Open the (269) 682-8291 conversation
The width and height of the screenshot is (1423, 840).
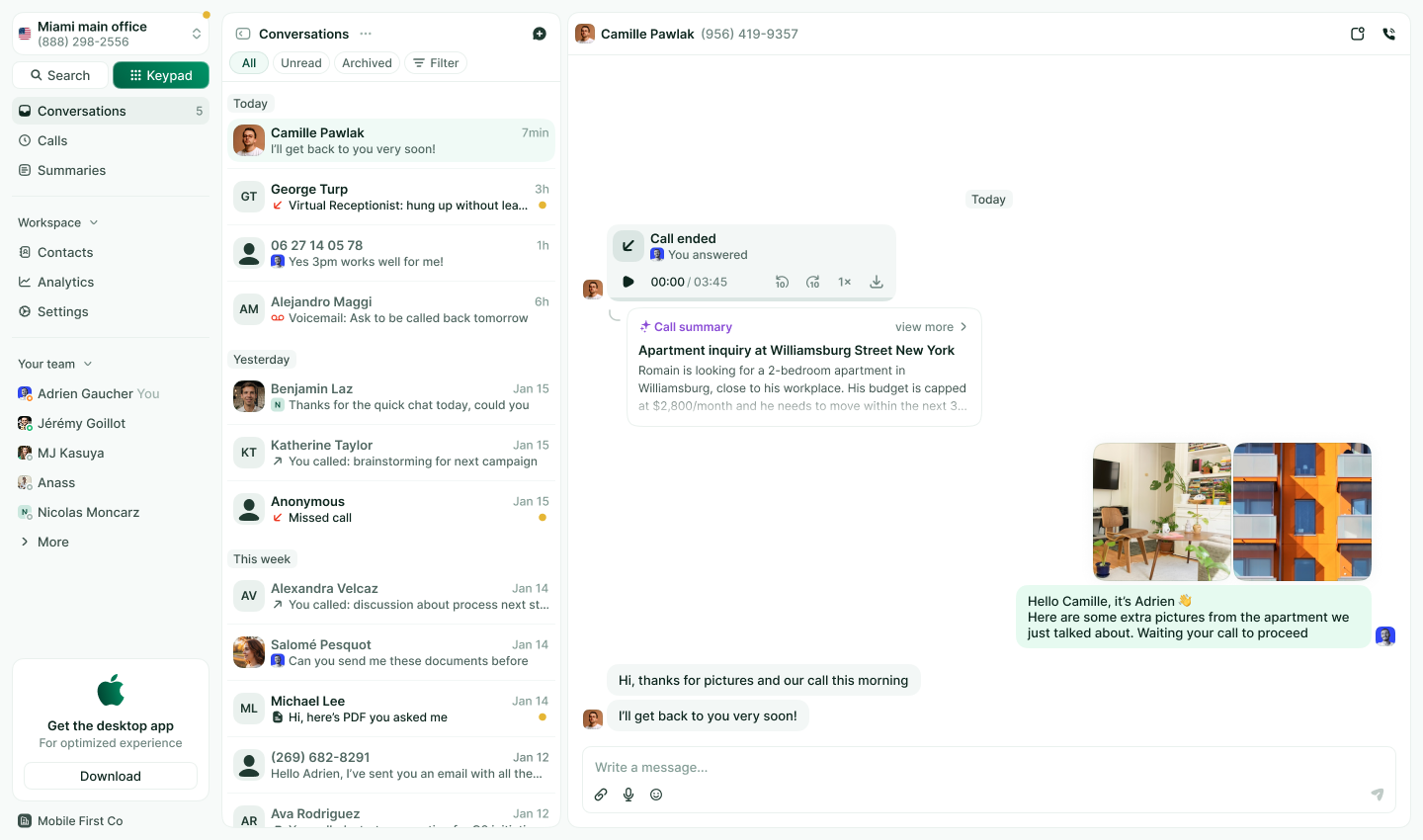coord(391,765)
